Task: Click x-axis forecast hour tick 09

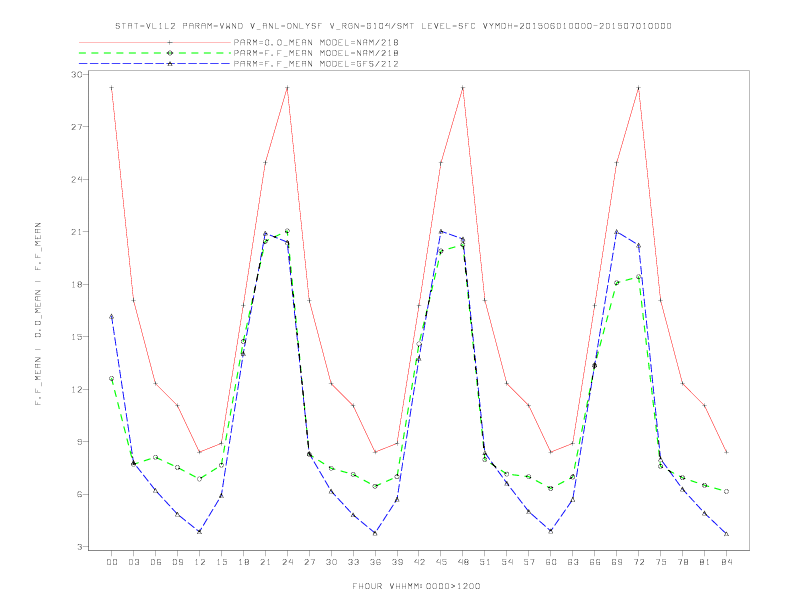Action: click(x=177, y=562)
